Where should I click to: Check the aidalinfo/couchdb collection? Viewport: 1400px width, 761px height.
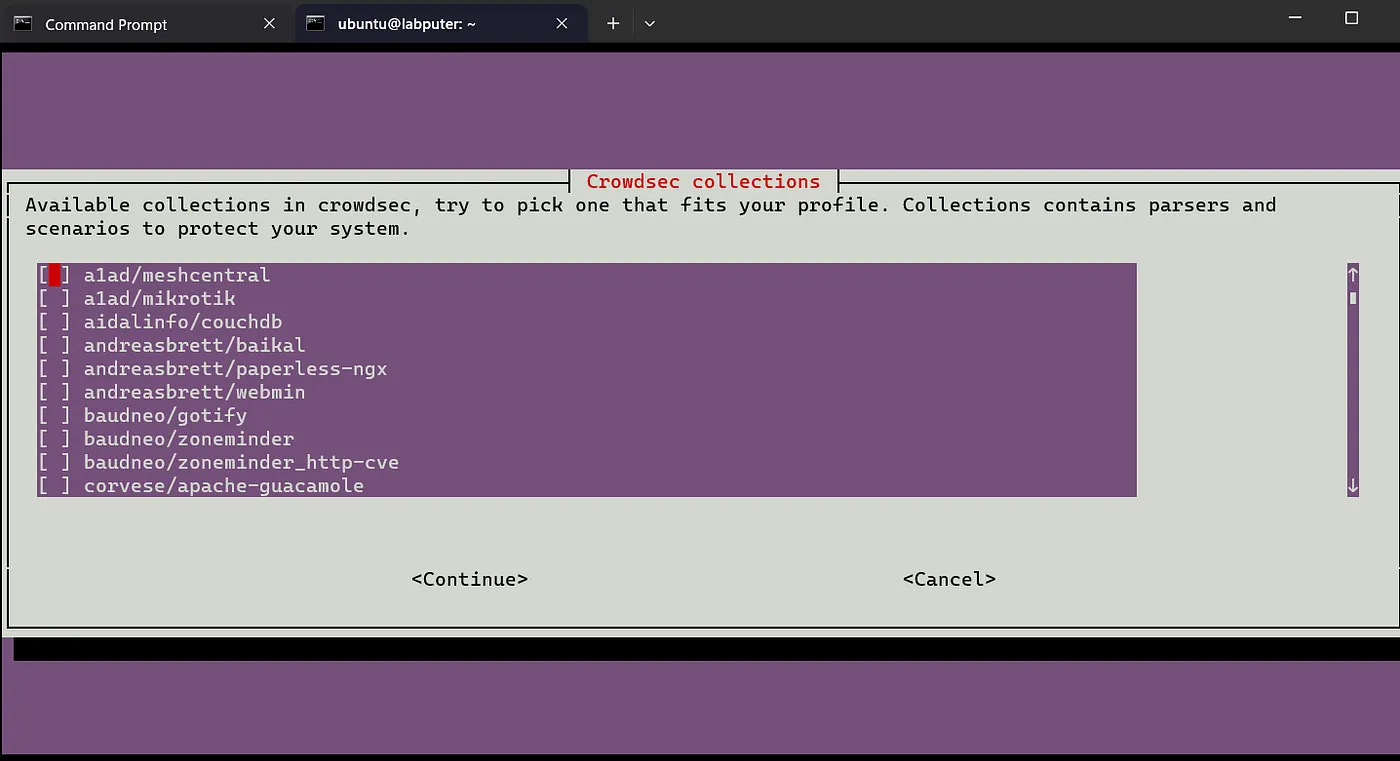55,322
